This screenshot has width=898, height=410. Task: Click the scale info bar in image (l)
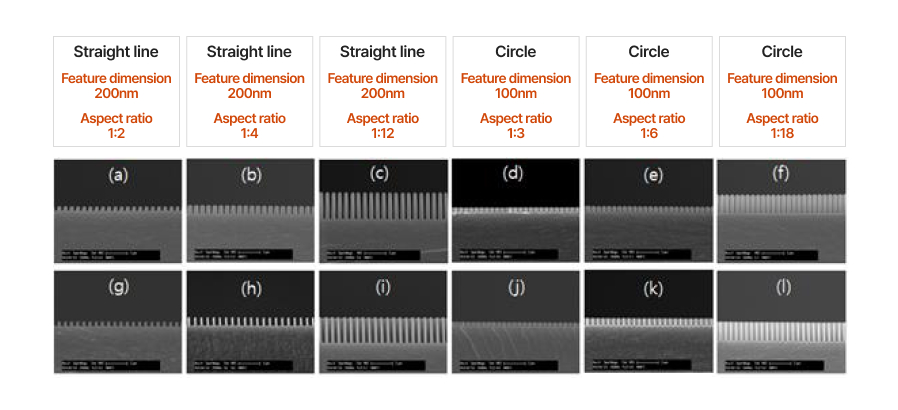(x=775, y=365)
